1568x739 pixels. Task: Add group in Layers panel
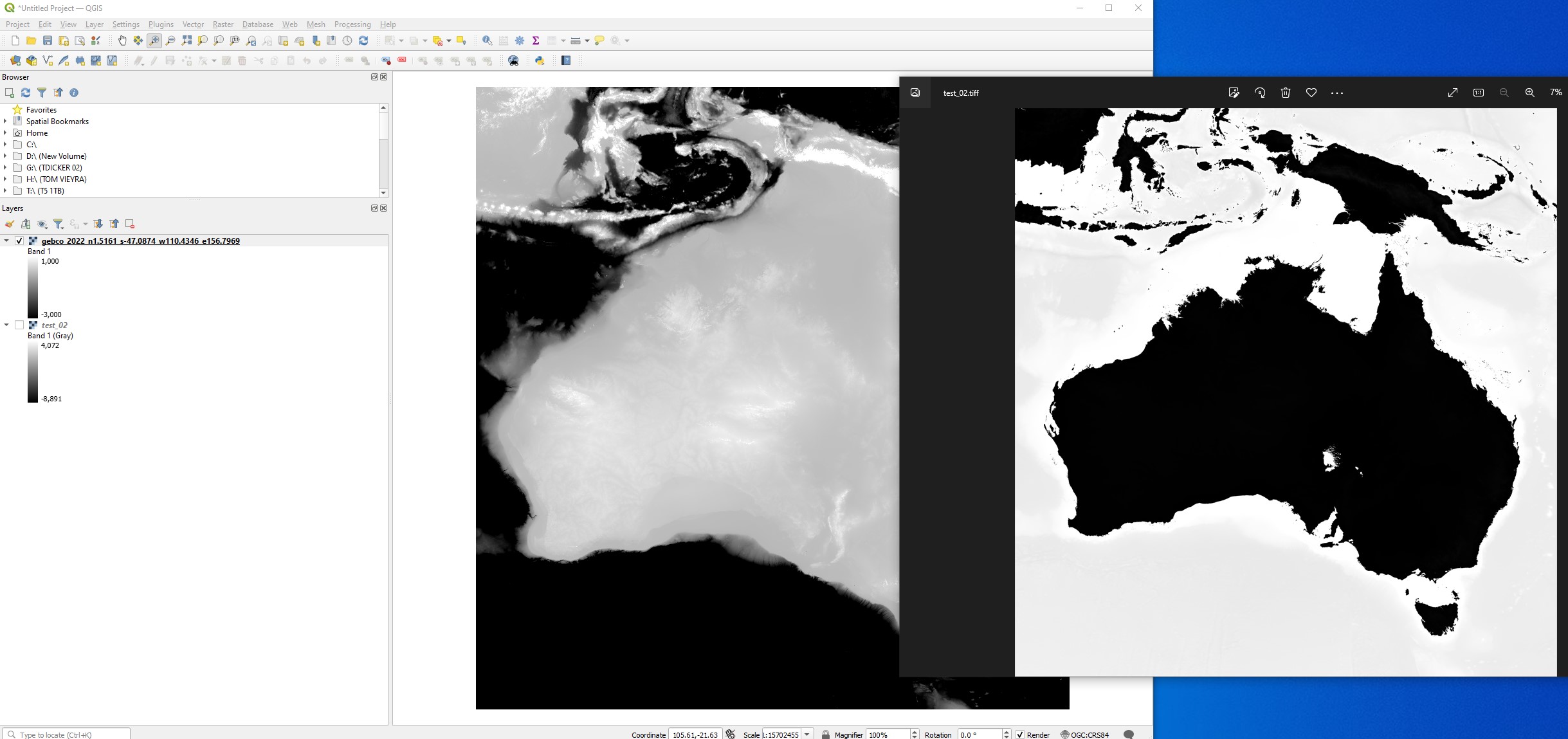(26, 224)
